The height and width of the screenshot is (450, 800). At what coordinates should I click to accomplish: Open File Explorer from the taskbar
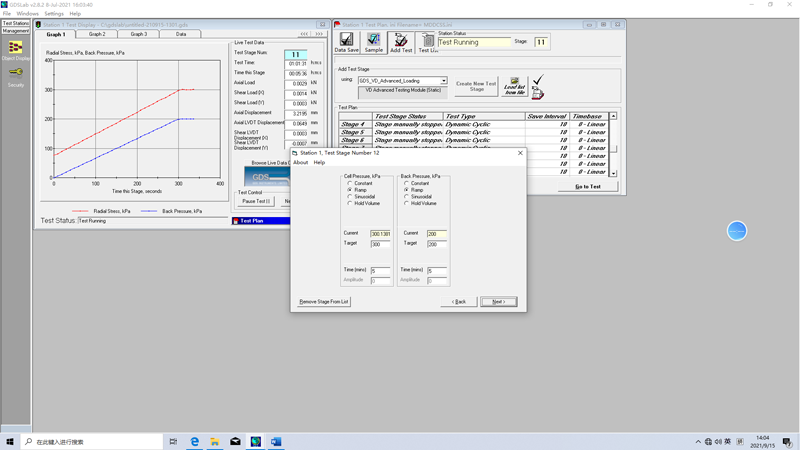click(215, 441)
